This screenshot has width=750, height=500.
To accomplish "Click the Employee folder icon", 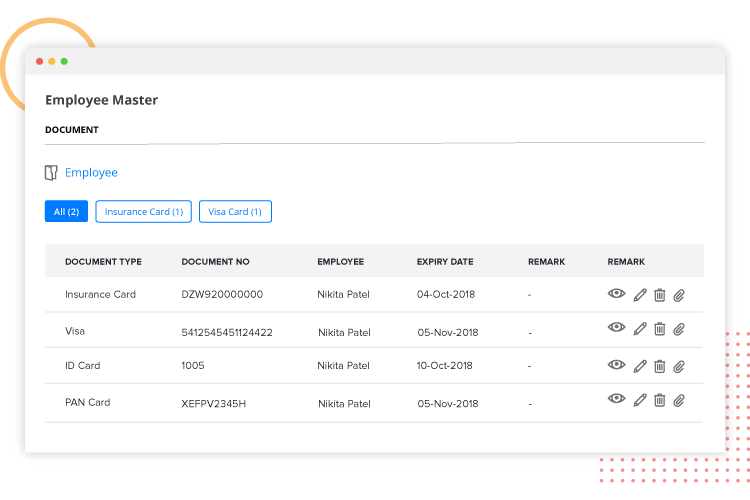I will click(51, 173).
